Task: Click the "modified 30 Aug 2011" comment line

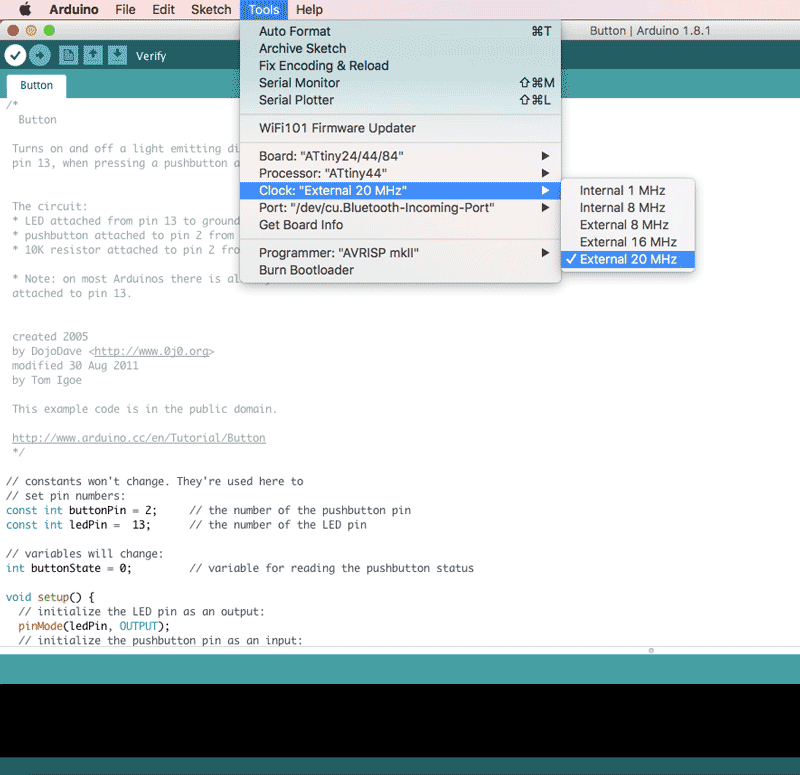Action: click(x=75, y=365)
